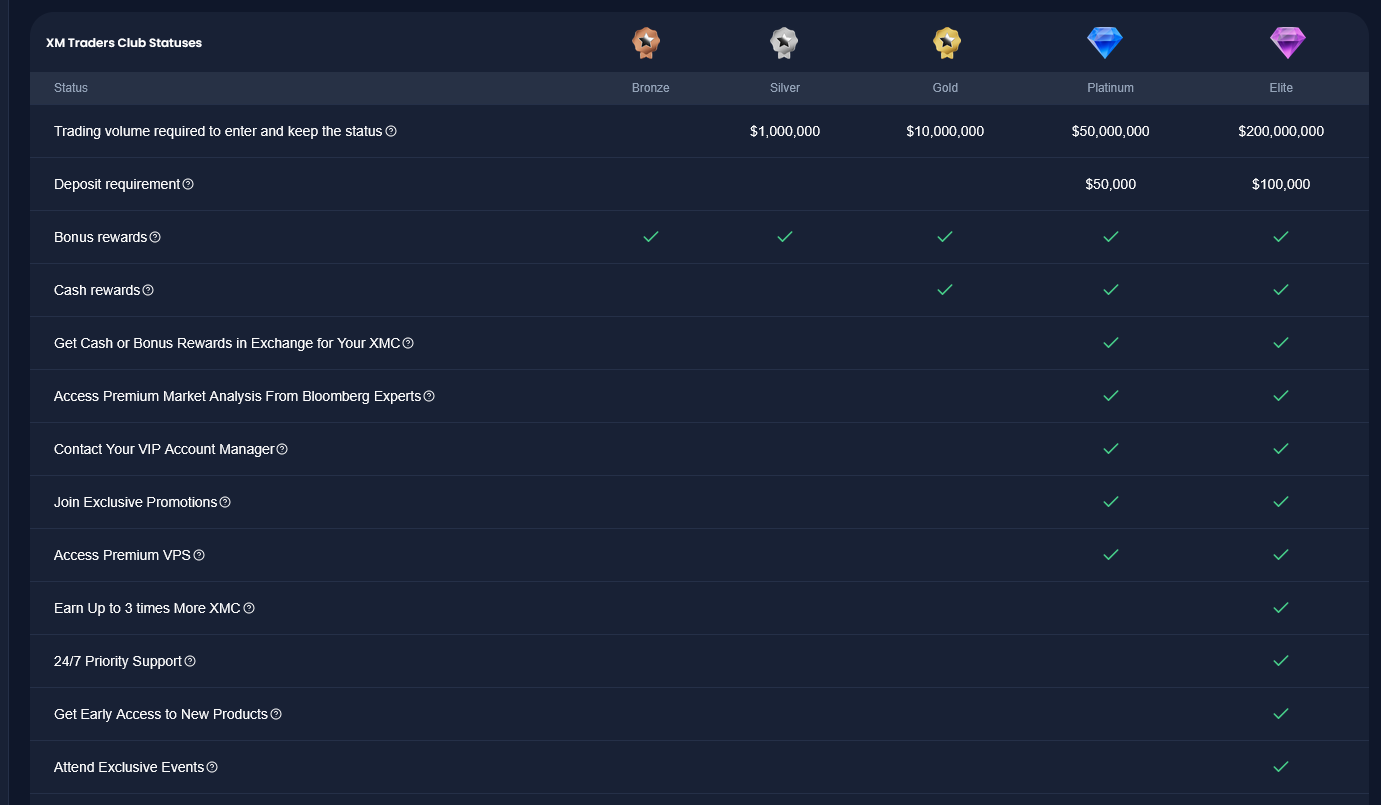
Task: Open help icon for Get Early Access to New Products
Action: [276, 714]
